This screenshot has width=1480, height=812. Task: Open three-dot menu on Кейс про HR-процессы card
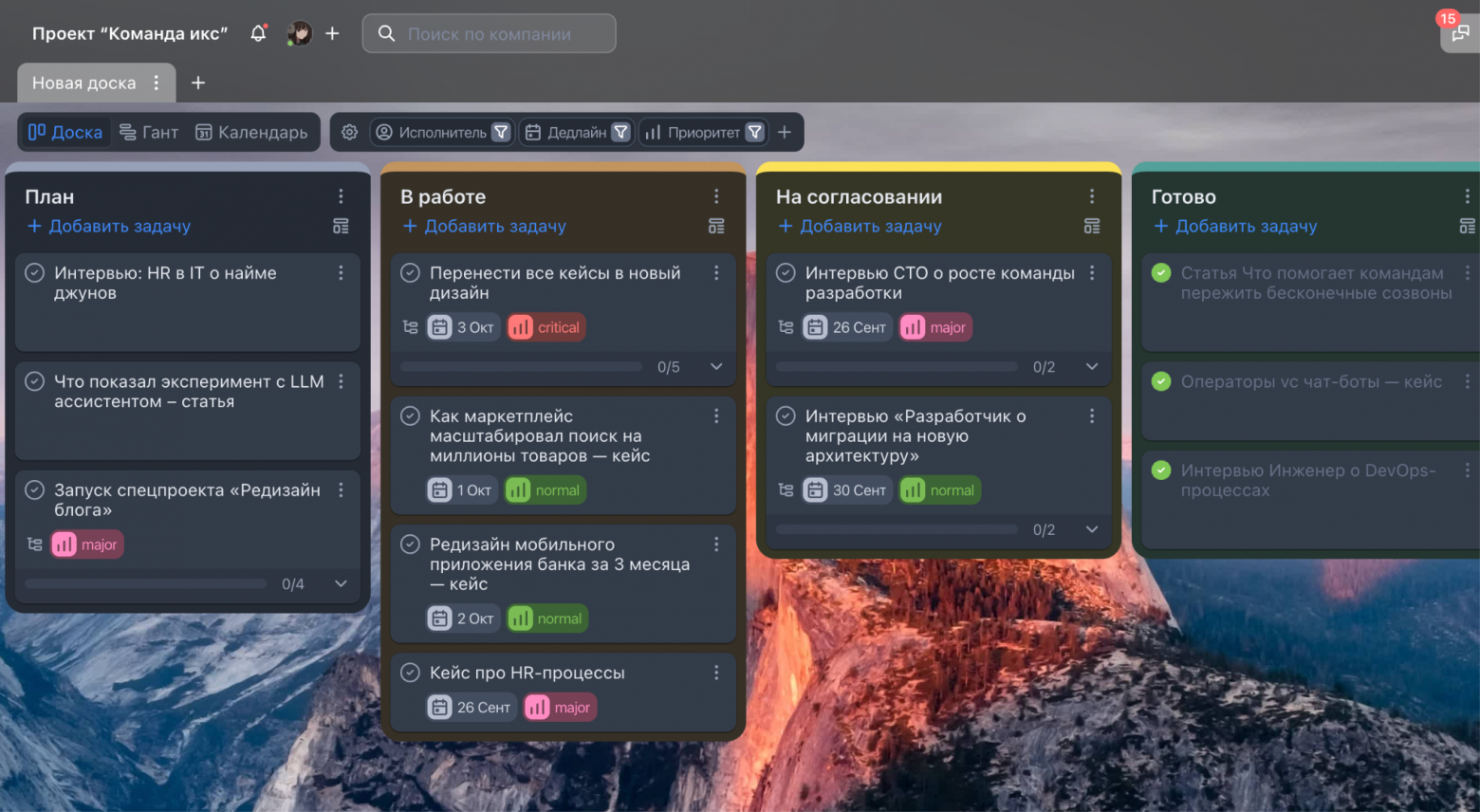tap(716, 673)
